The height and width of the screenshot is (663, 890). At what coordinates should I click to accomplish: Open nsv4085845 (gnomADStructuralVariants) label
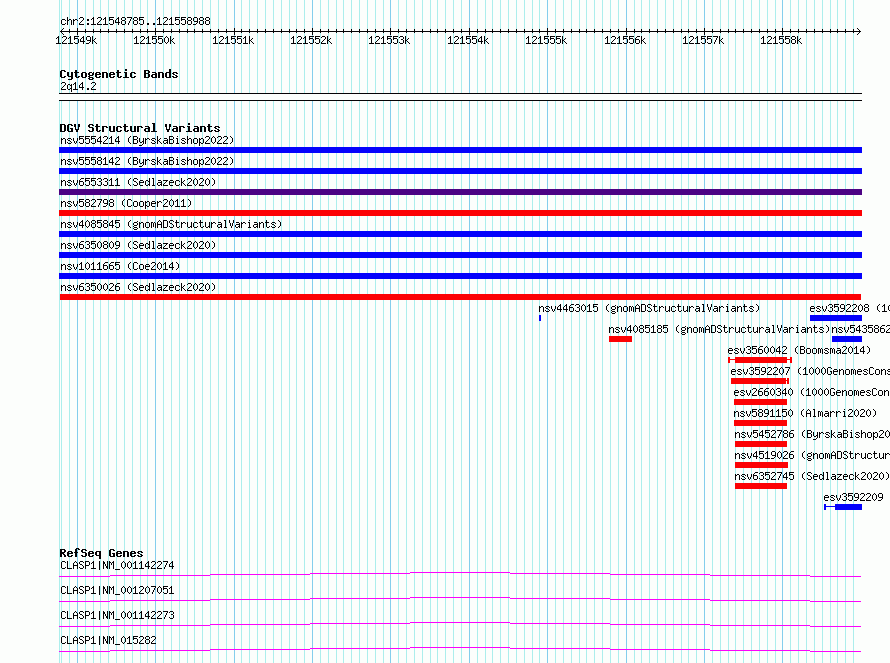coord(171,224)
